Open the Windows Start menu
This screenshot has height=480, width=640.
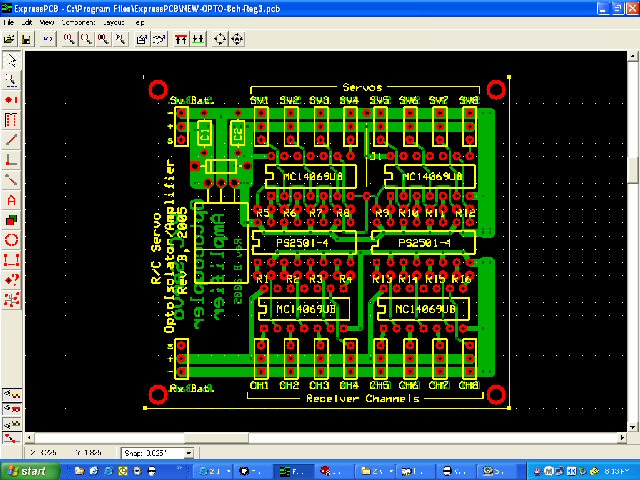[28, 471]
